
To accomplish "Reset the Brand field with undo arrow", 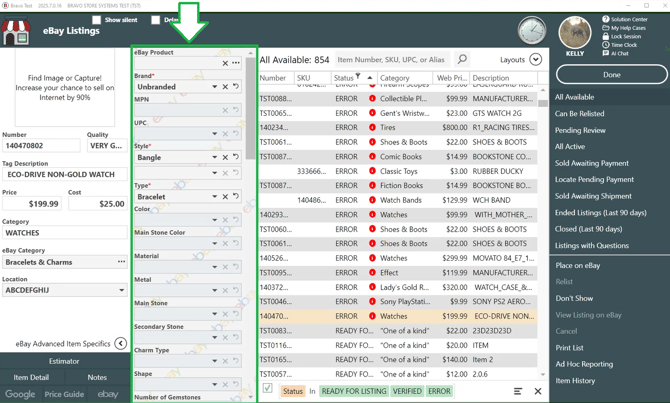I will 235,86.
